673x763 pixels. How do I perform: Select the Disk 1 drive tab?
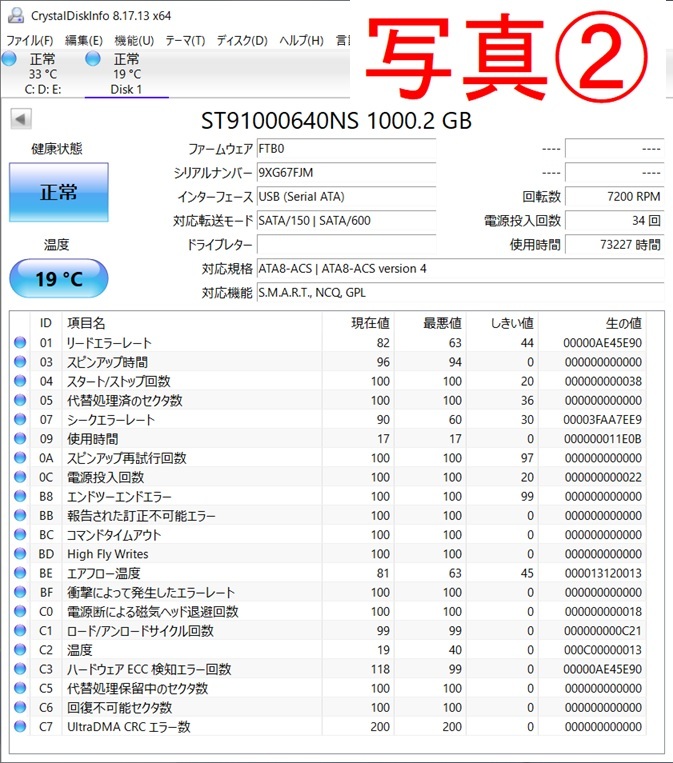pos(127,74)
